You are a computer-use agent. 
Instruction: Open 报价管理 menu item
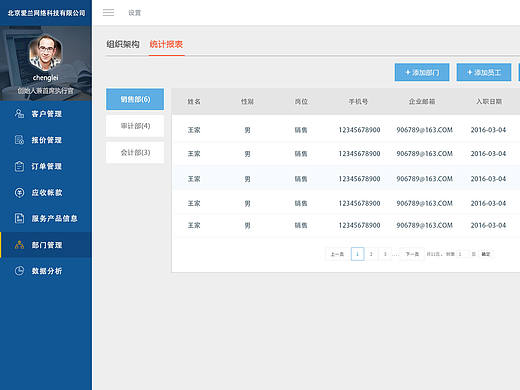46,140
